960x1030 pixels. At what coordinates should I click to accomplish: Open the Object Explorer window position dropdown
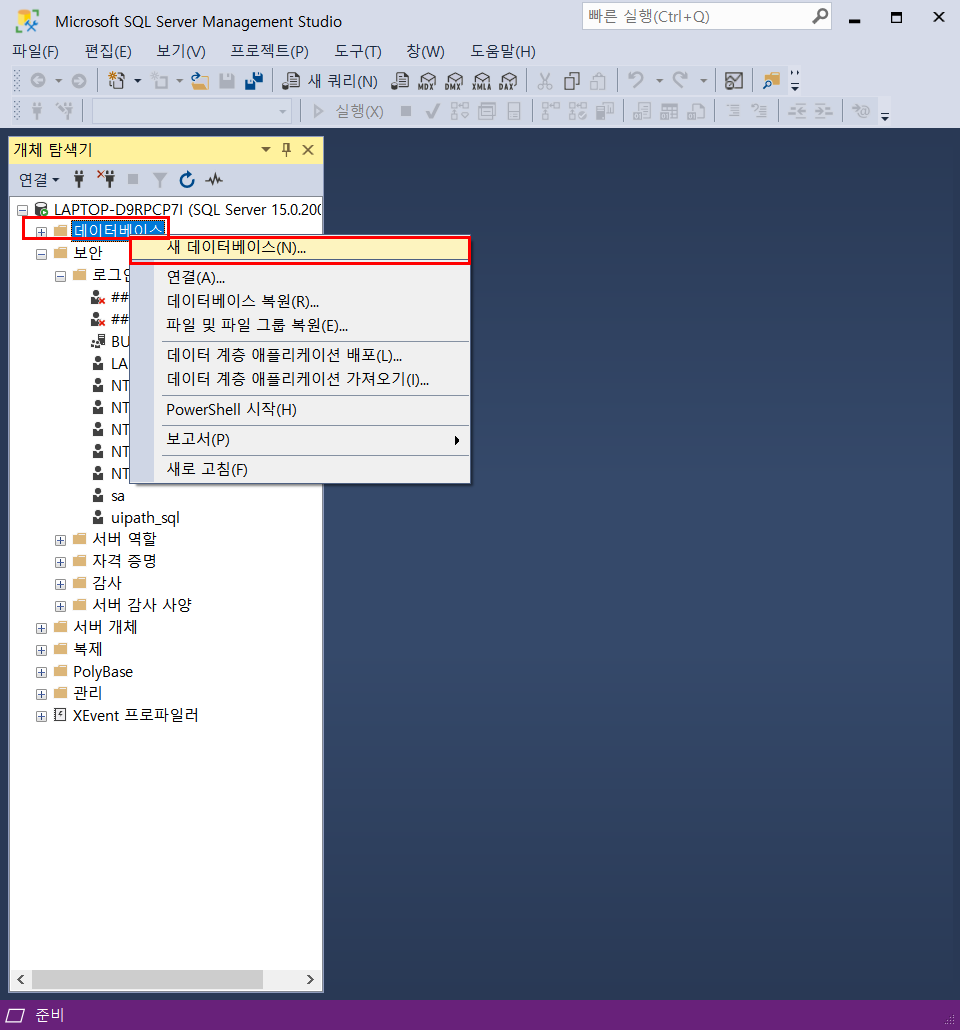[x=265, y=150]
